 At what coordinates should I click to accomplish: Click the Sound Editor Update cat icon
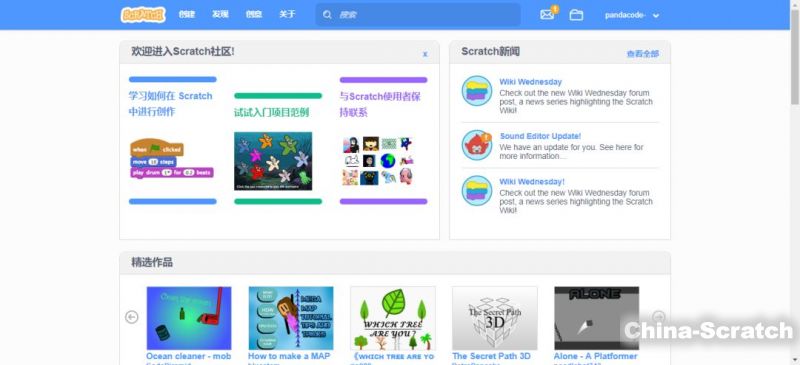click(477, 145)
